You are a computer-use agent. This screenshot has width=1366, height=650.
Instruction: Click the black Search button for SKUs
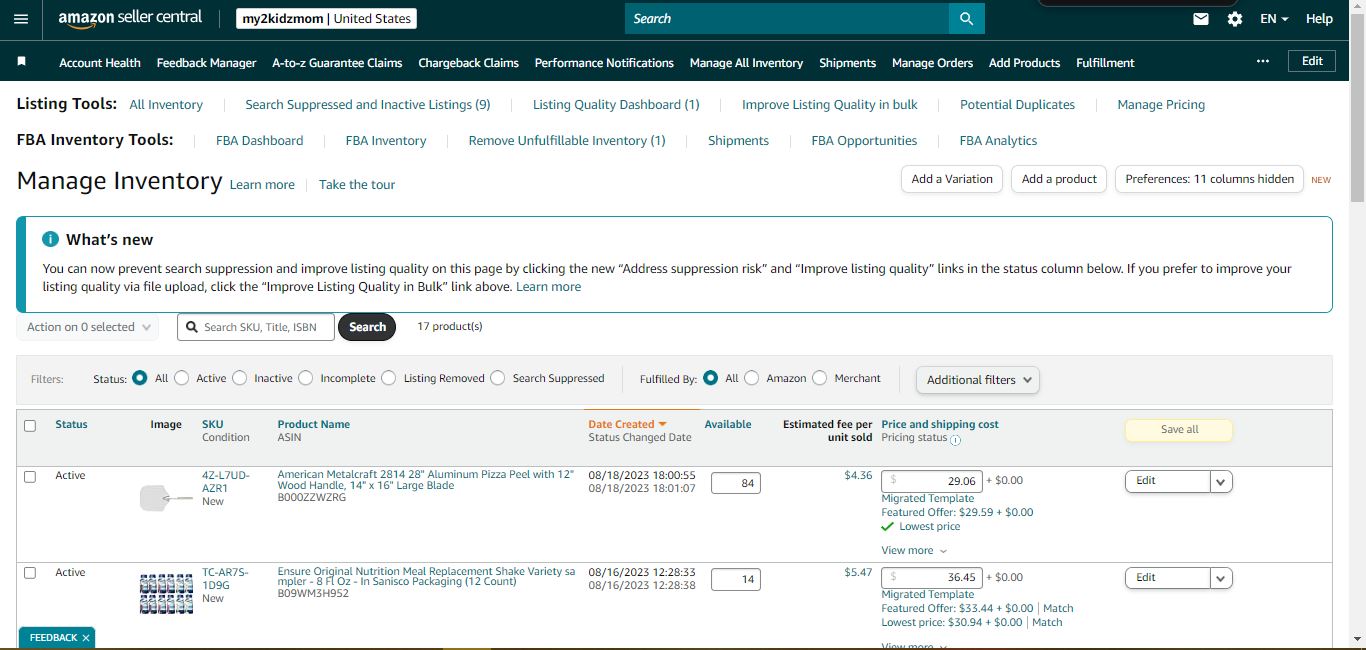[x=367, y=327]
